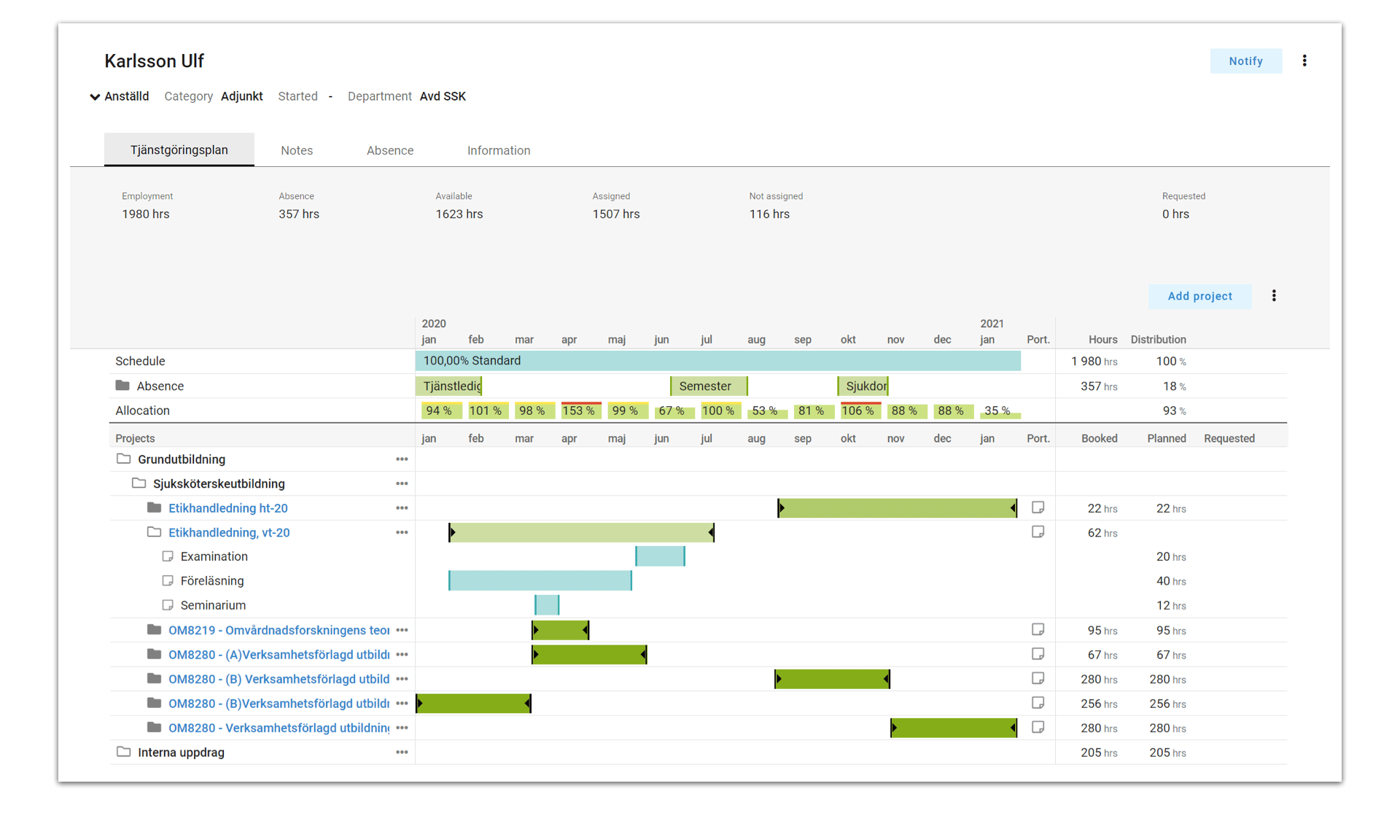Open the options menu for Etikhandledning, vt-20

pos(402,532)
